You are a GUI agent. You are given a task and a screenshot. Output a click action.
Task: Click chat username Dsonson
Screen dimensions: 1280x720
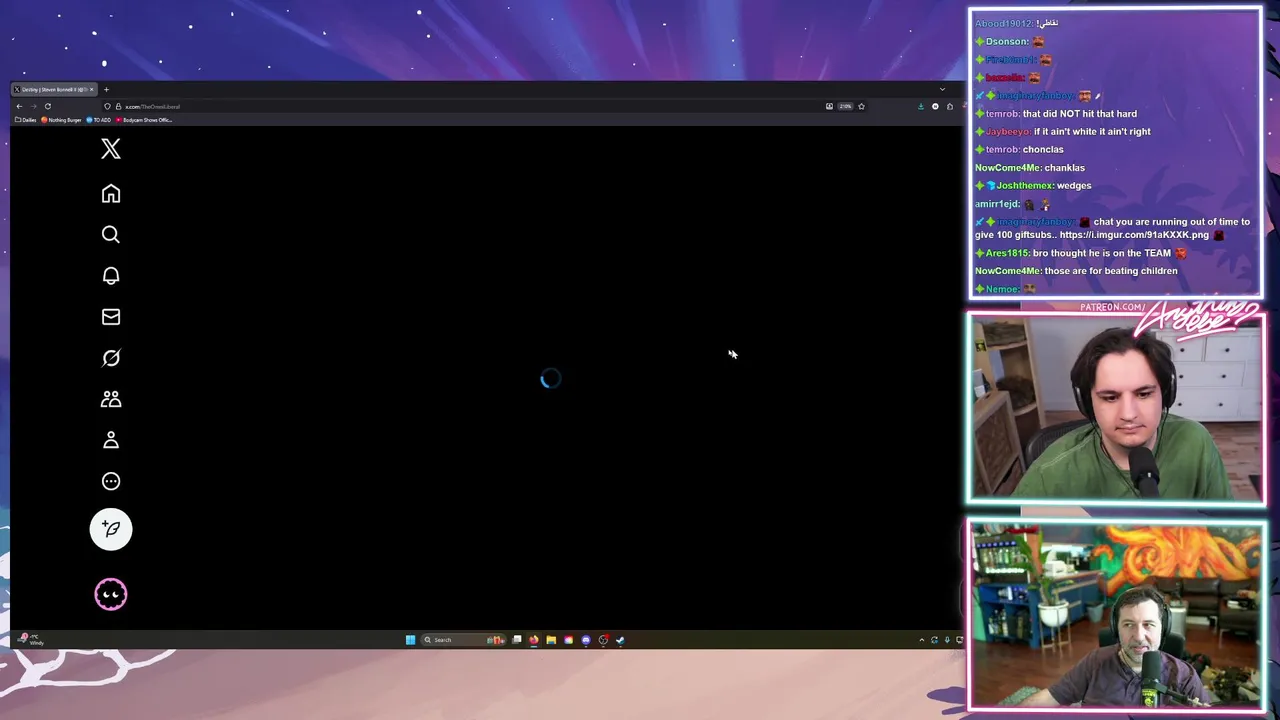pyautogui.click(x=1006, y=41)
